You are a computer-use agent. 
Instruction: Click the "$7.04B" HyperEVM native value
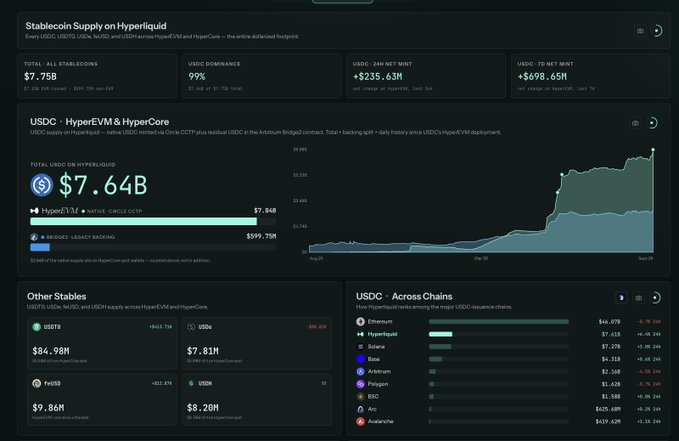click(265, 211)
